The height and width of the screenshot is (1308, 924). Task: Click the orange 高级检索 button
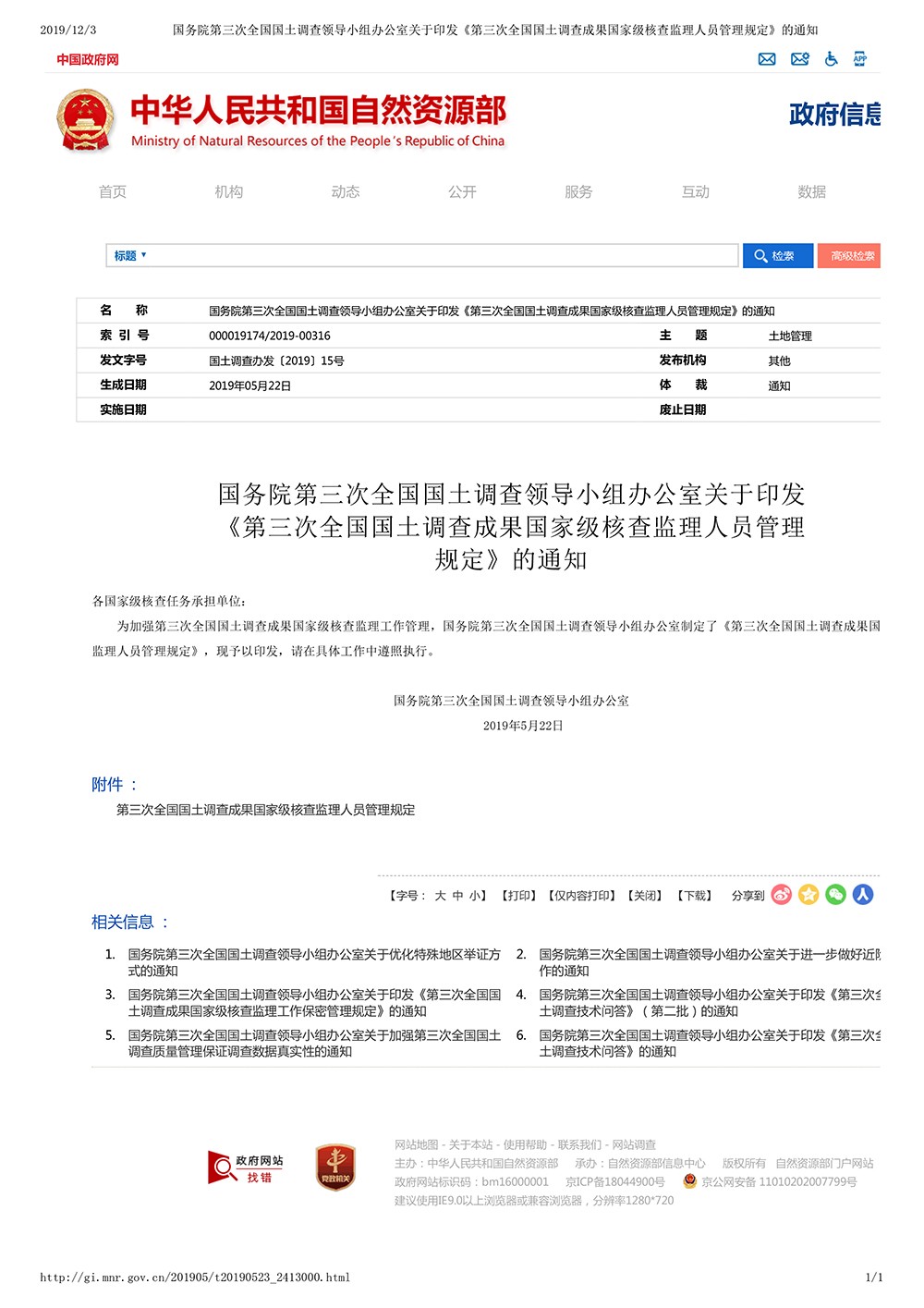click(849, 256)
